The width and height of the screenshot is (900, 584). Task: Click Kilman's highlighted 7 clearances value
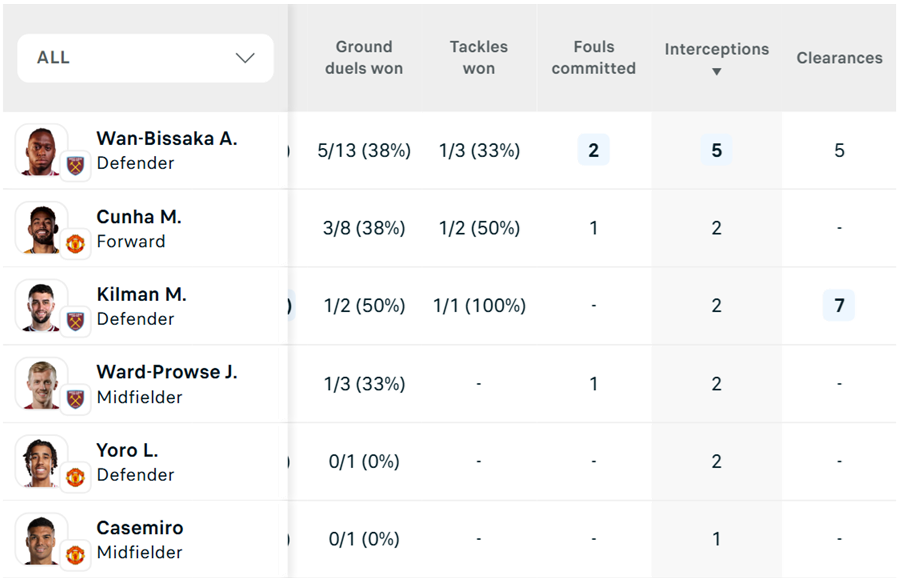(839, 305)
